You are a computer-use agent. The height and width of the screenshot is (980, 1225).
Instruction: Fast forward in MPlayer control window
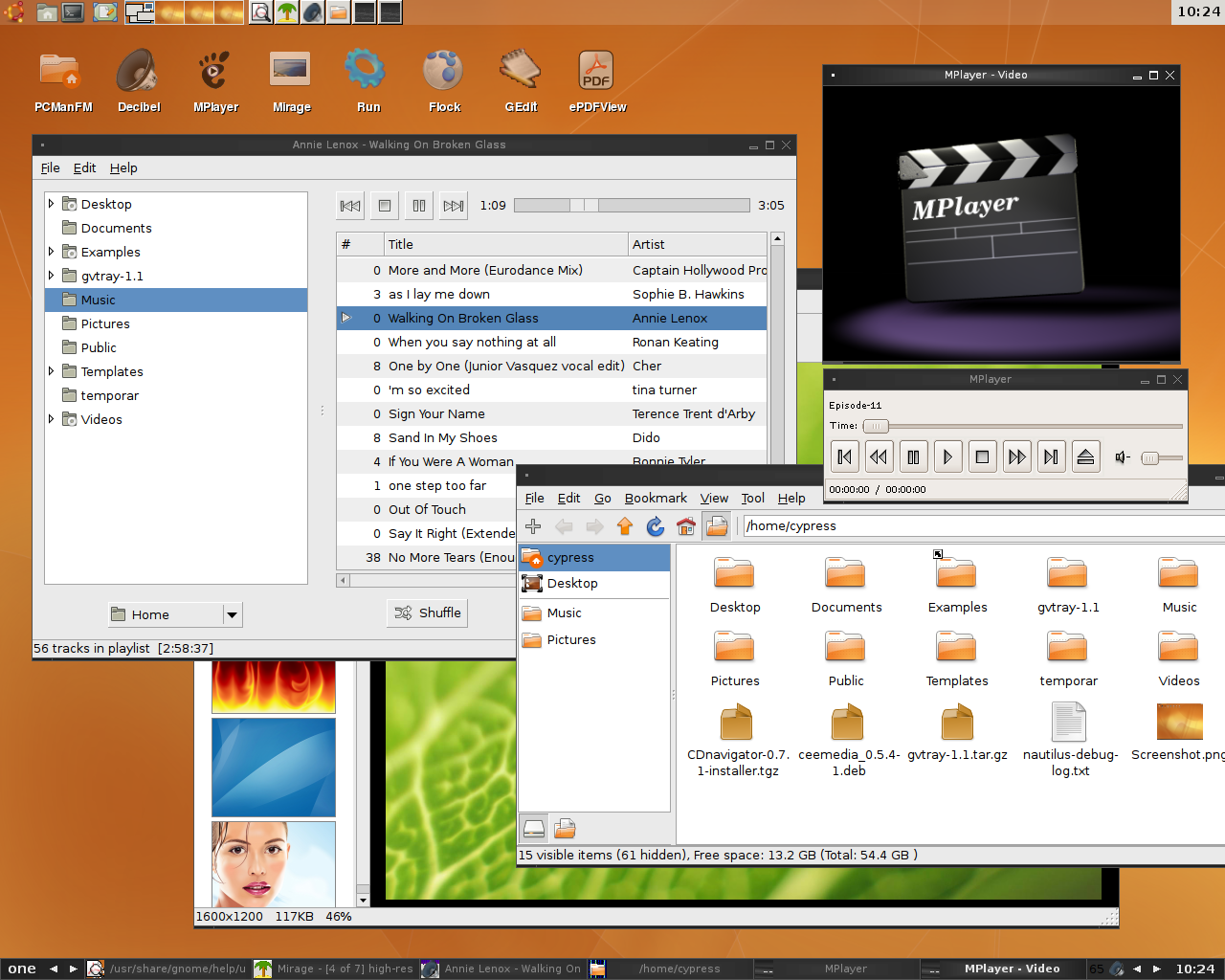1016,457
